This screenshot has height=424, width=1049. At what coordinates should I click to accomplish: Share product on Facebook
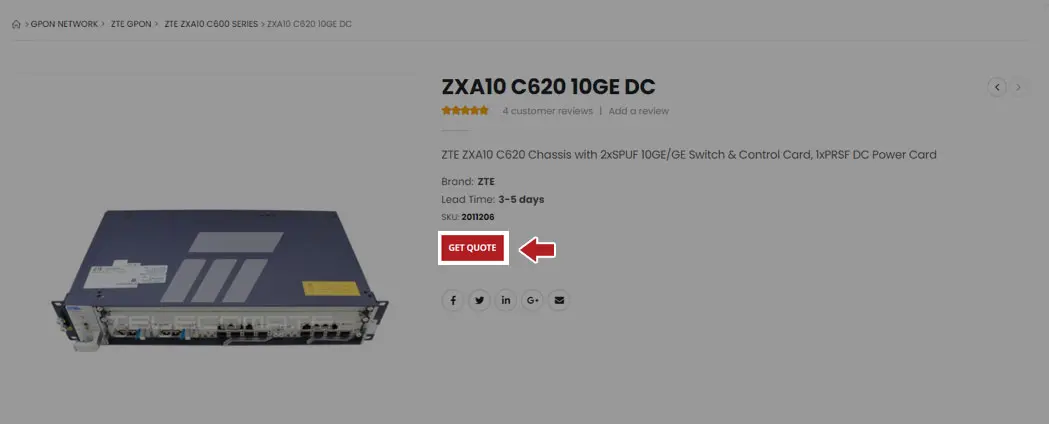click(453, 300)
